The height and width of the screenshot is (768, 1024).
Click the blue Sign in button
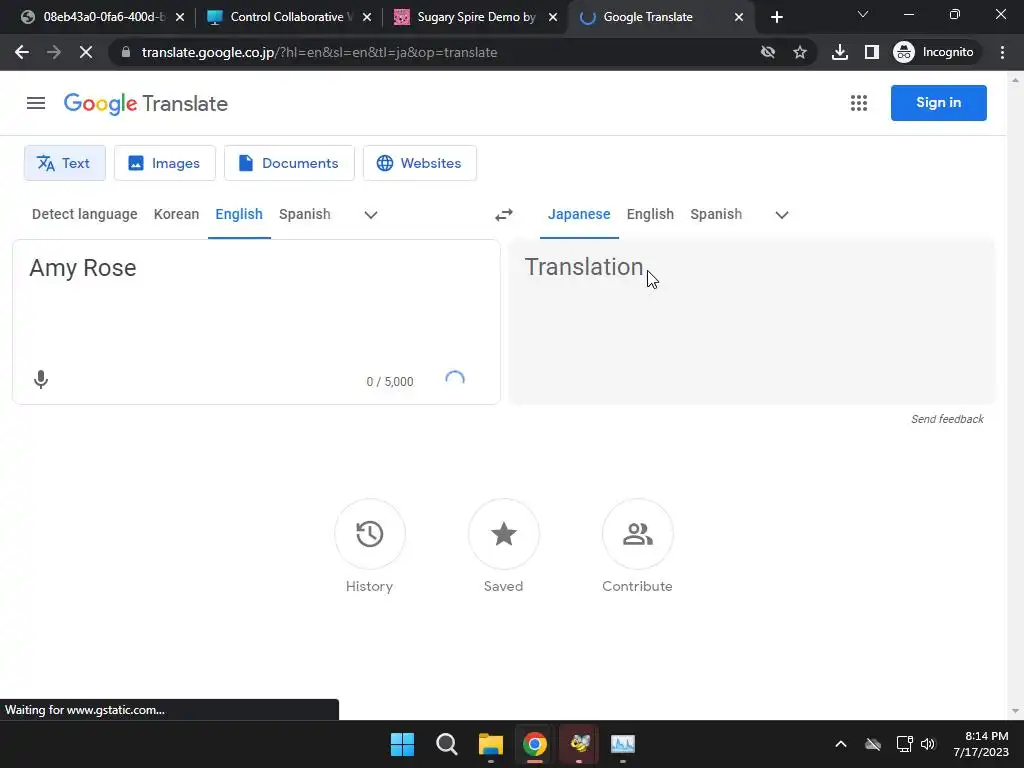pyautogui.click(x=938, y=103)
